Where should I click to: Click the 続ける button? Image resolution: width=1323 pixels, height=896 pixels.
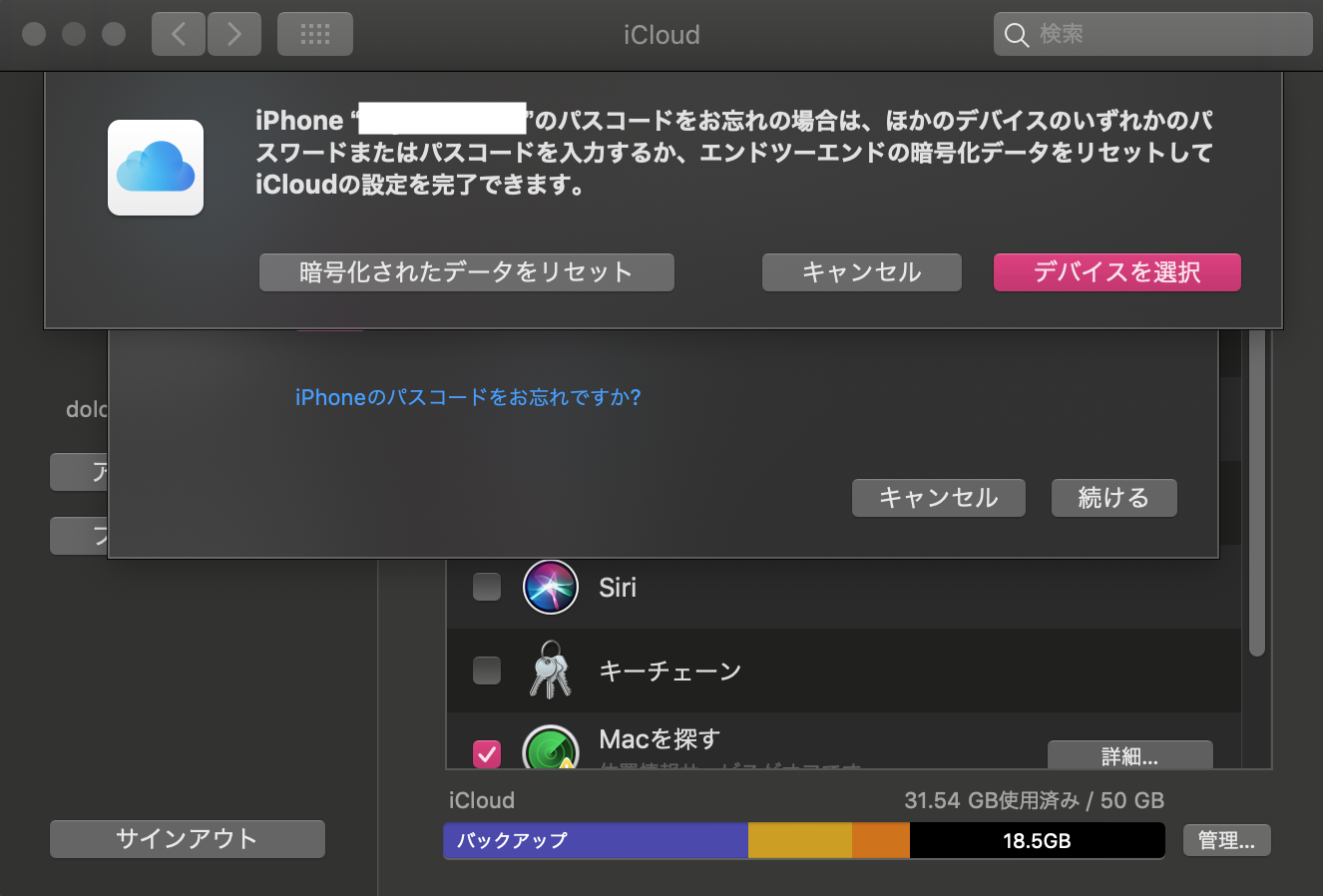(x=1114, y=498)
